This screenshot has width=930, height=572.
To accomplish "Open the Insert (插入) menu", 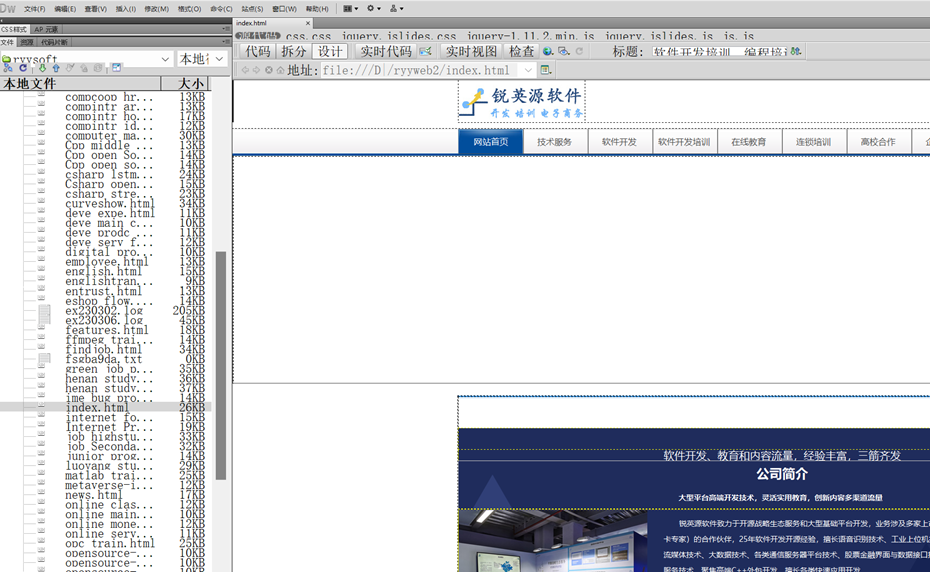I will (125, 9).
